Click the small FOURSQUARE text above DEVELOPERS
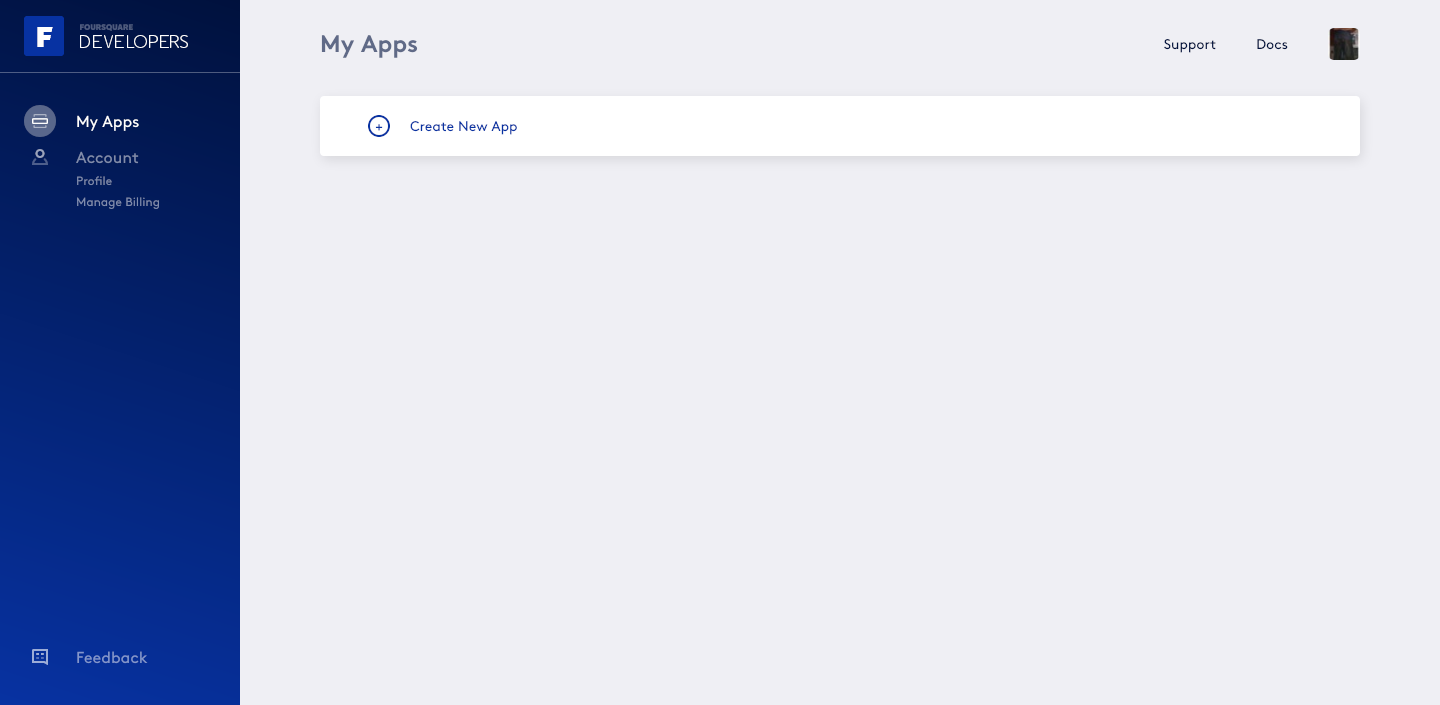1440x705 pixels. pos(106,27)
